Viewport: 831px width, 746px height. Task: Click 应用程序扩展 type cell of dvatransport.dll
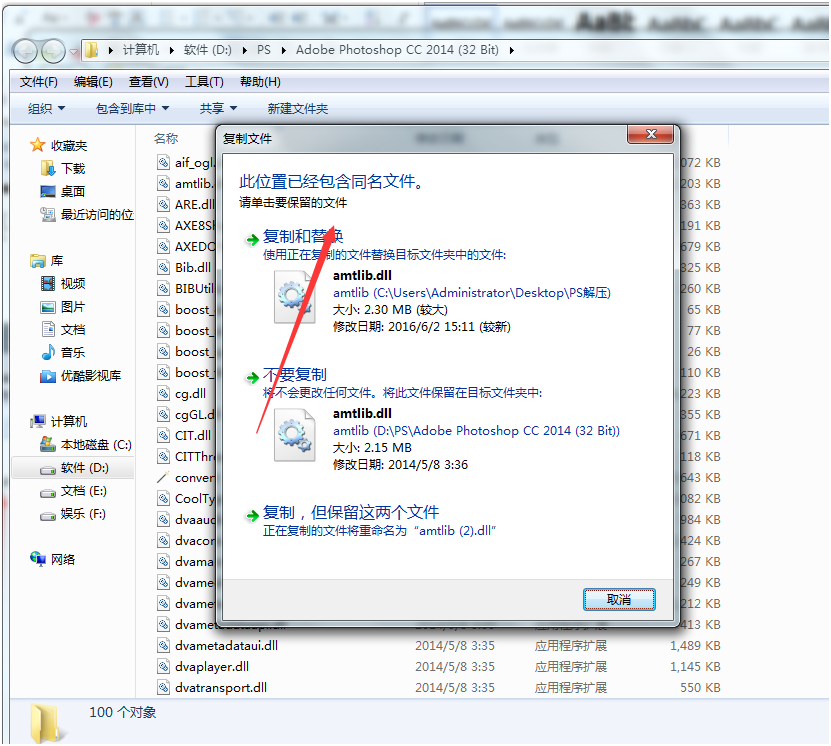pos(571,688)
